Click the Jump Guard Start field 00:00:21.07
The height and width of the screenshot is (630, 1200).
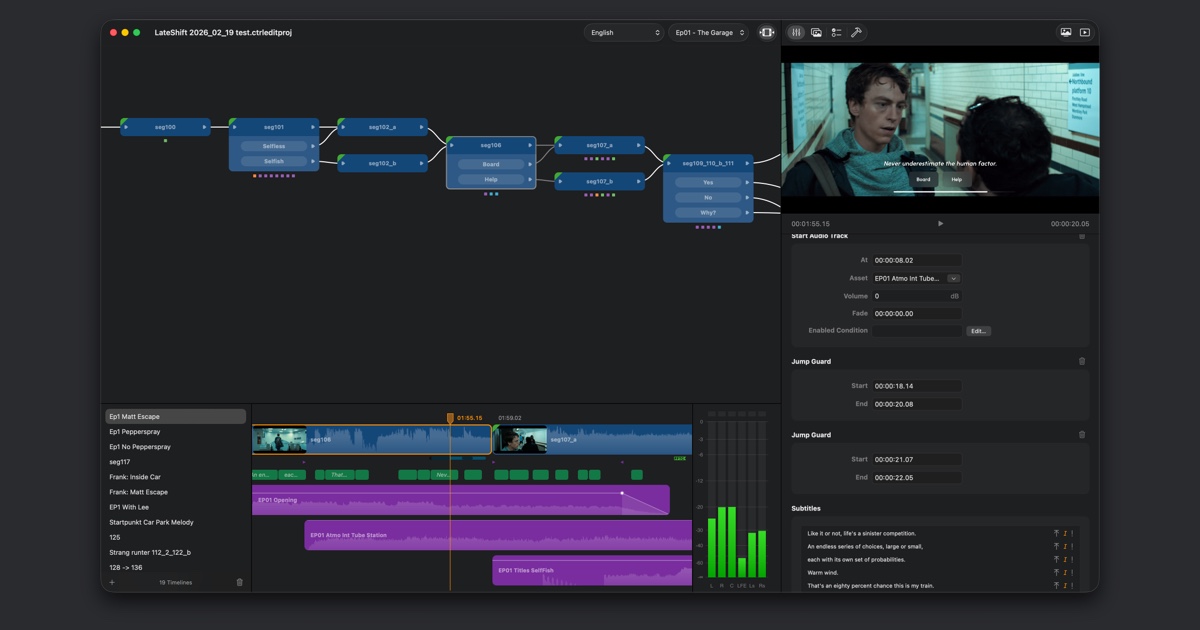click(x=916, y=460)
